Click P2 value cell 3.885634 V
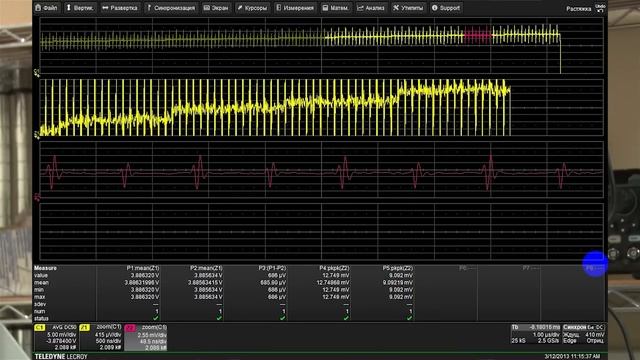 (208, 276)
